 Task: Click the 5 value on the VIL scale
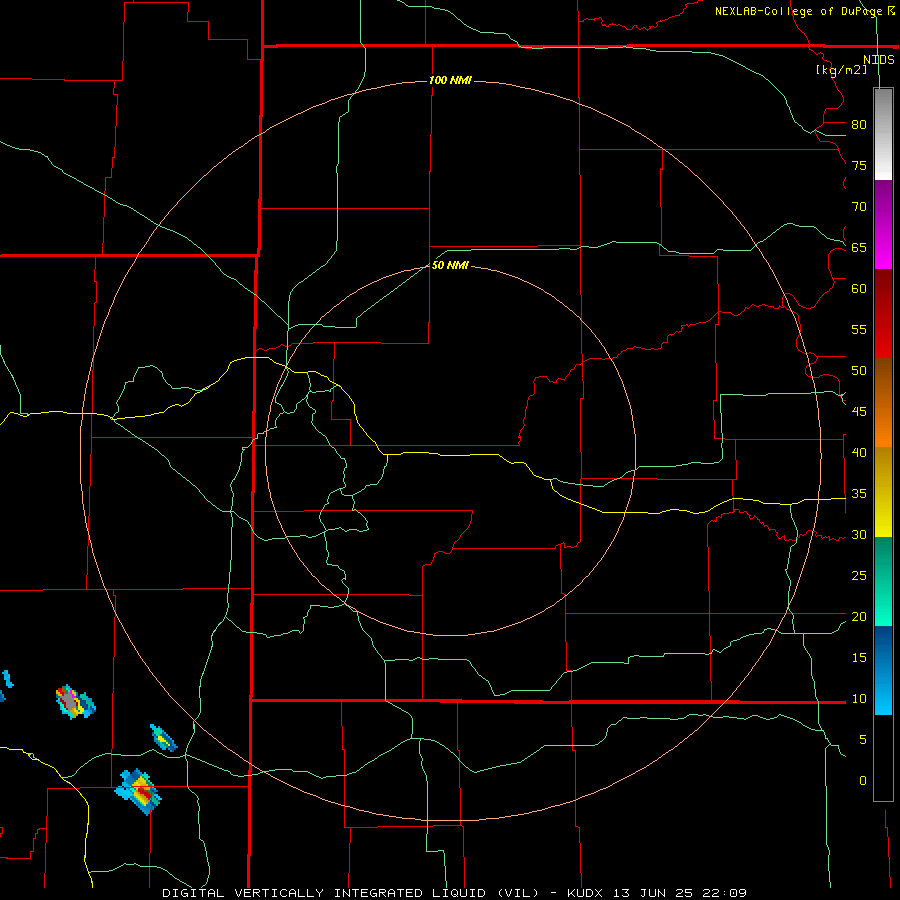(x=863, y=740)
